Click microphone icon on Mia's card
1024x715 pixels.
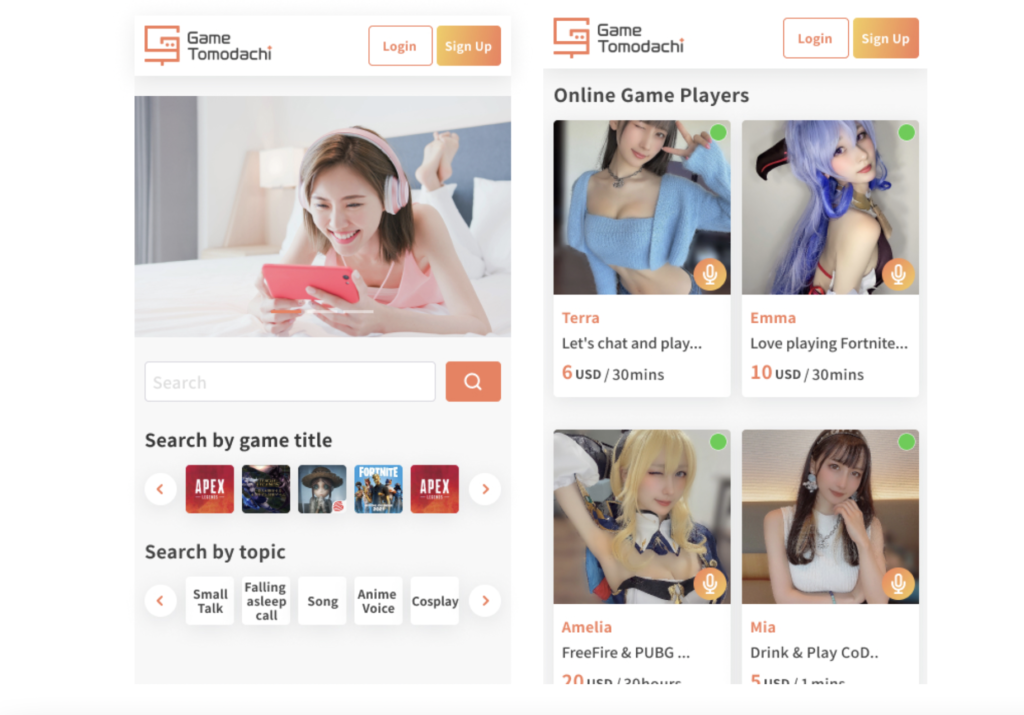point(898,583)
